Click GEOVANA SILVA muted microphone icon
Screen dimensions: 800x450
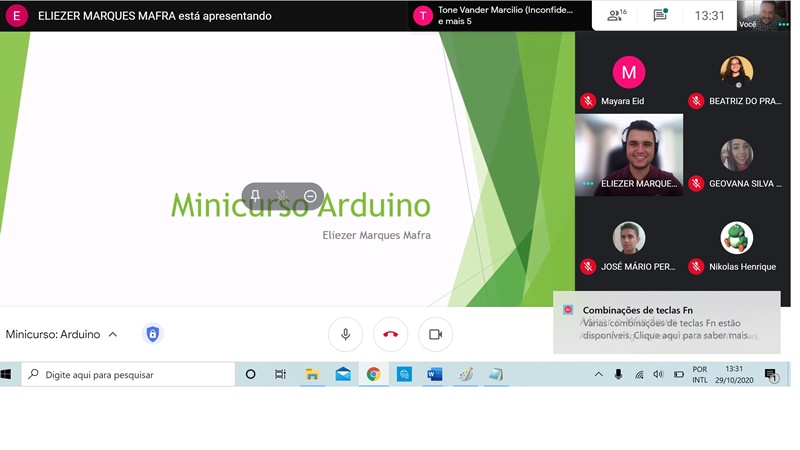(696, 184)
